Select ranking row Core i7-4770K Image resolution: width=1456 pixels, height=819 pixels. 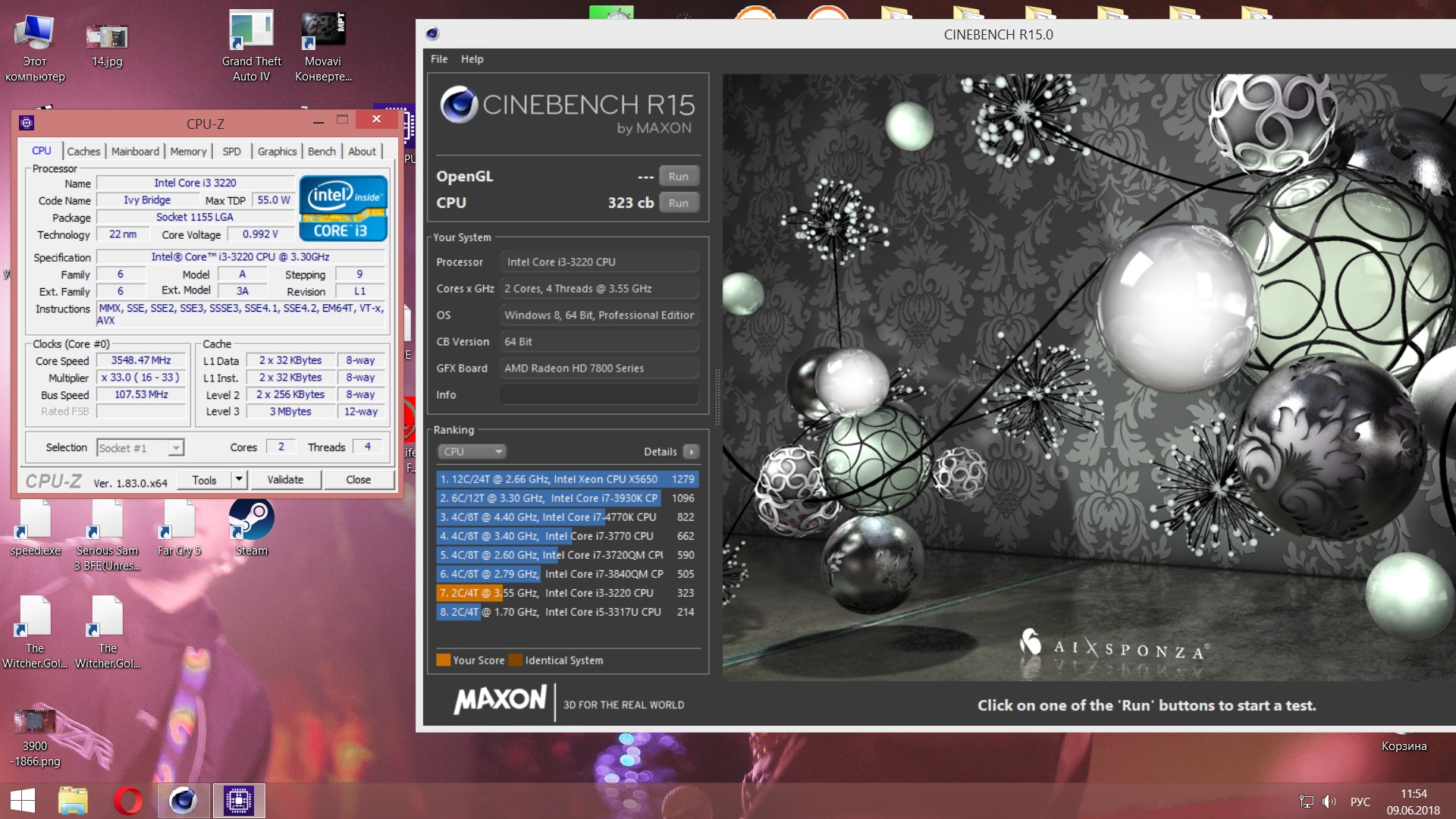567,517
